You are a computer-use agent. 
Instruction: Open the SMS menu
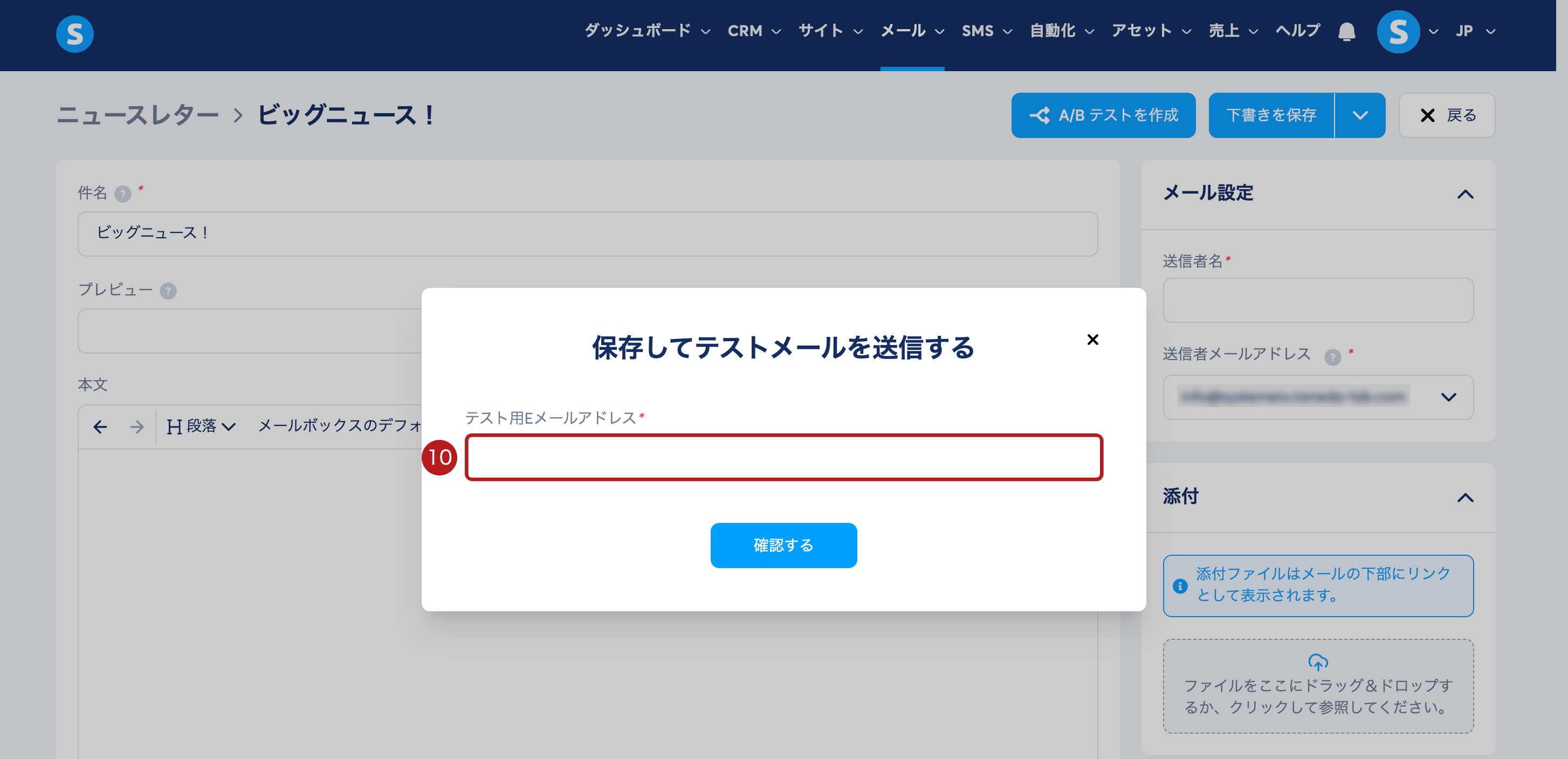click(x=987, y=30)
